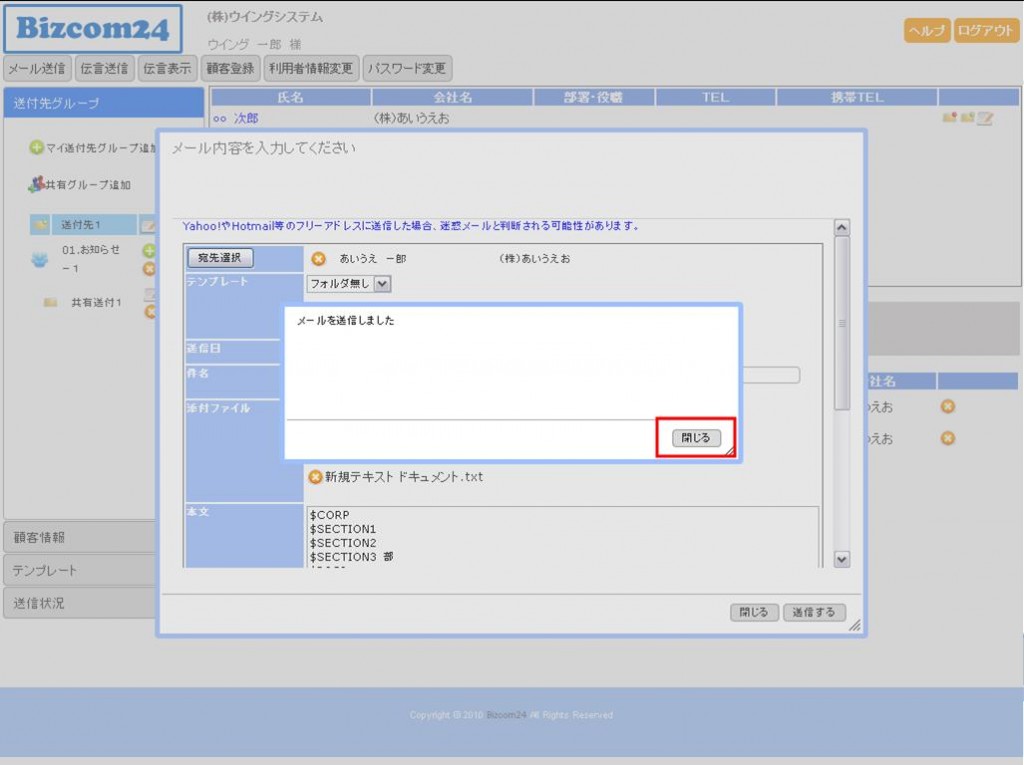Viewport: 1024px width, 765px height.
Task: Expand the テンプレート sidebar section
Action: pyautogui.click(x=80, y=570)
